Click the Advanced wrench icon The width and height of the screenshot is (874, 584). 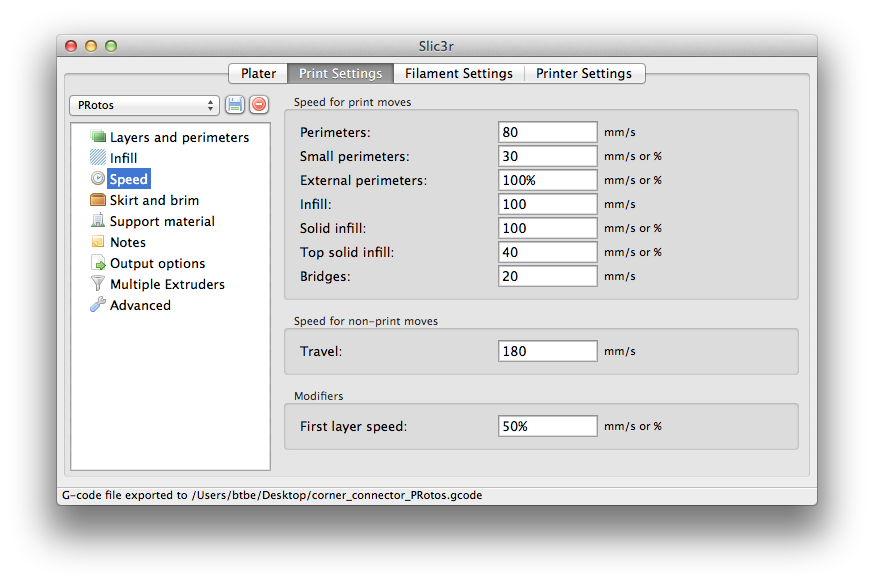click(x=98, y=305)
